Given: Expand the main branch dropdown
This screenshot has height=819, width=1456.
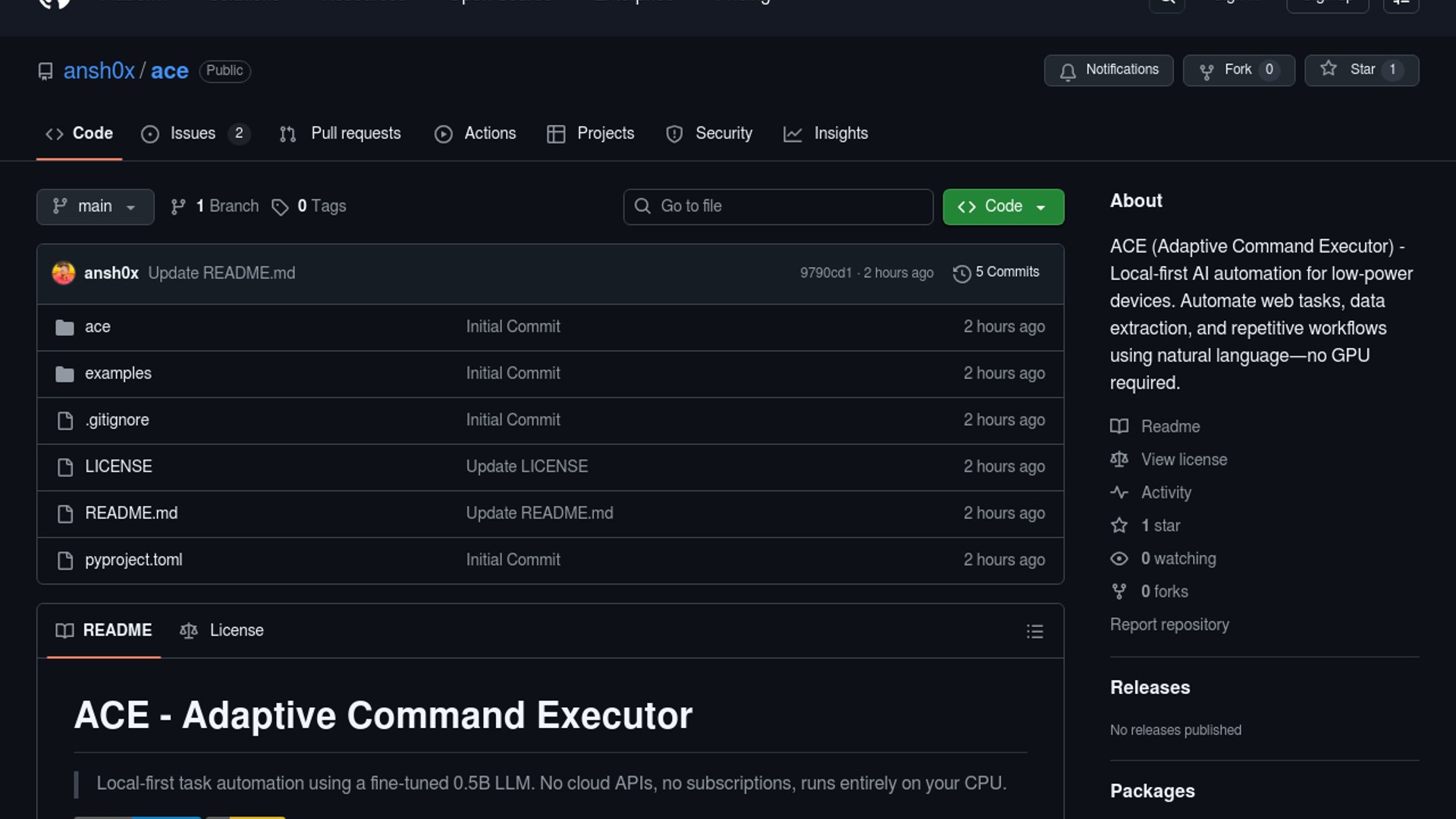Looking at the screenshot, I should (95, 206).
